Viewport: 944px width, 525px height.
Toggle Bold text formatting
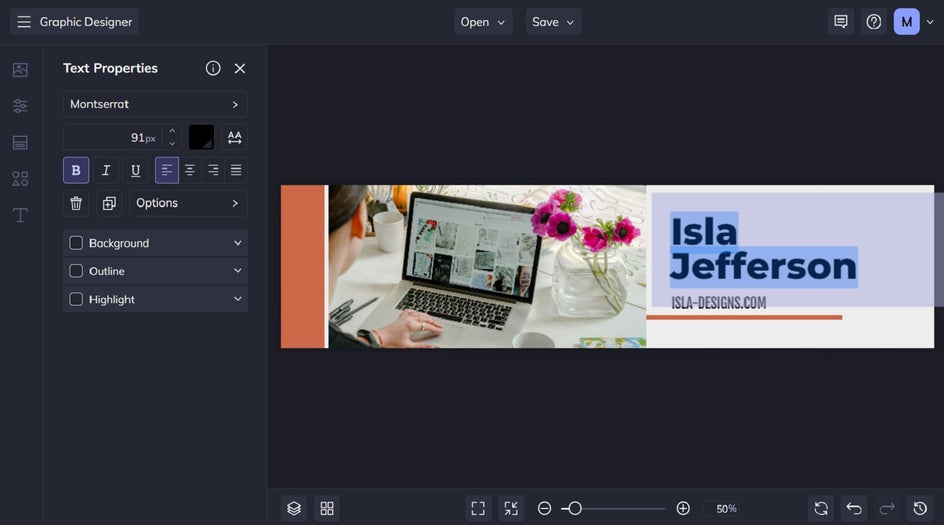click(x=76, y=170)
